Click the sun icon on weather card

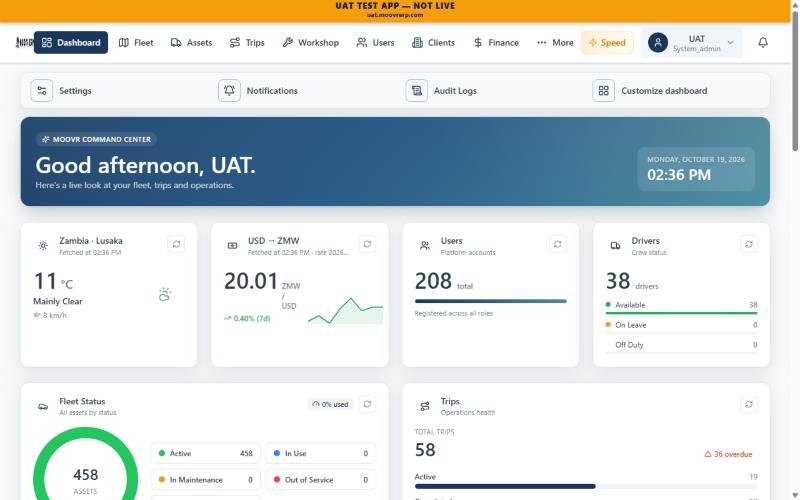tap(43, 246)
